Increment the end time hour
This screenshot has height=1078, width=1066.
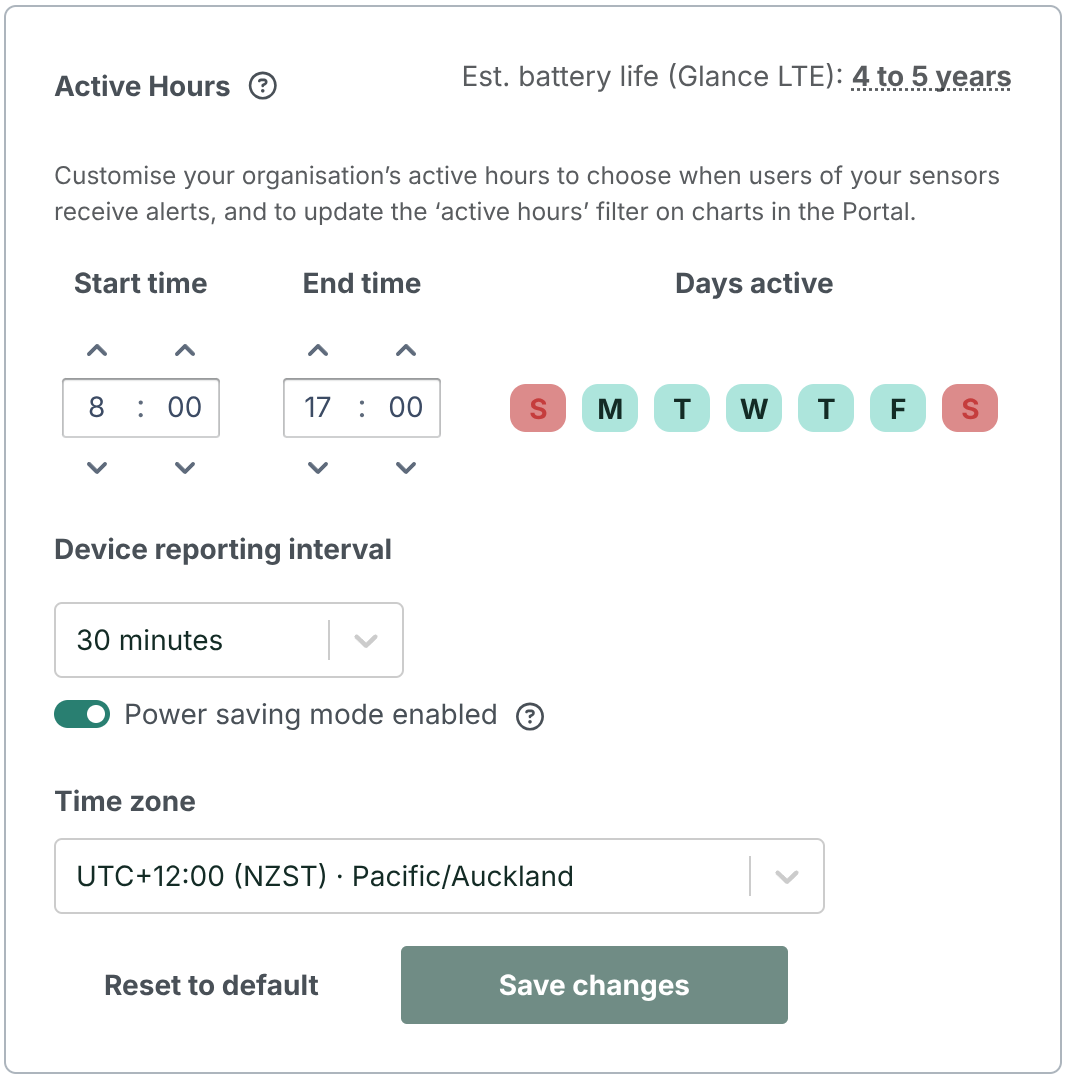tap(318, 350)
